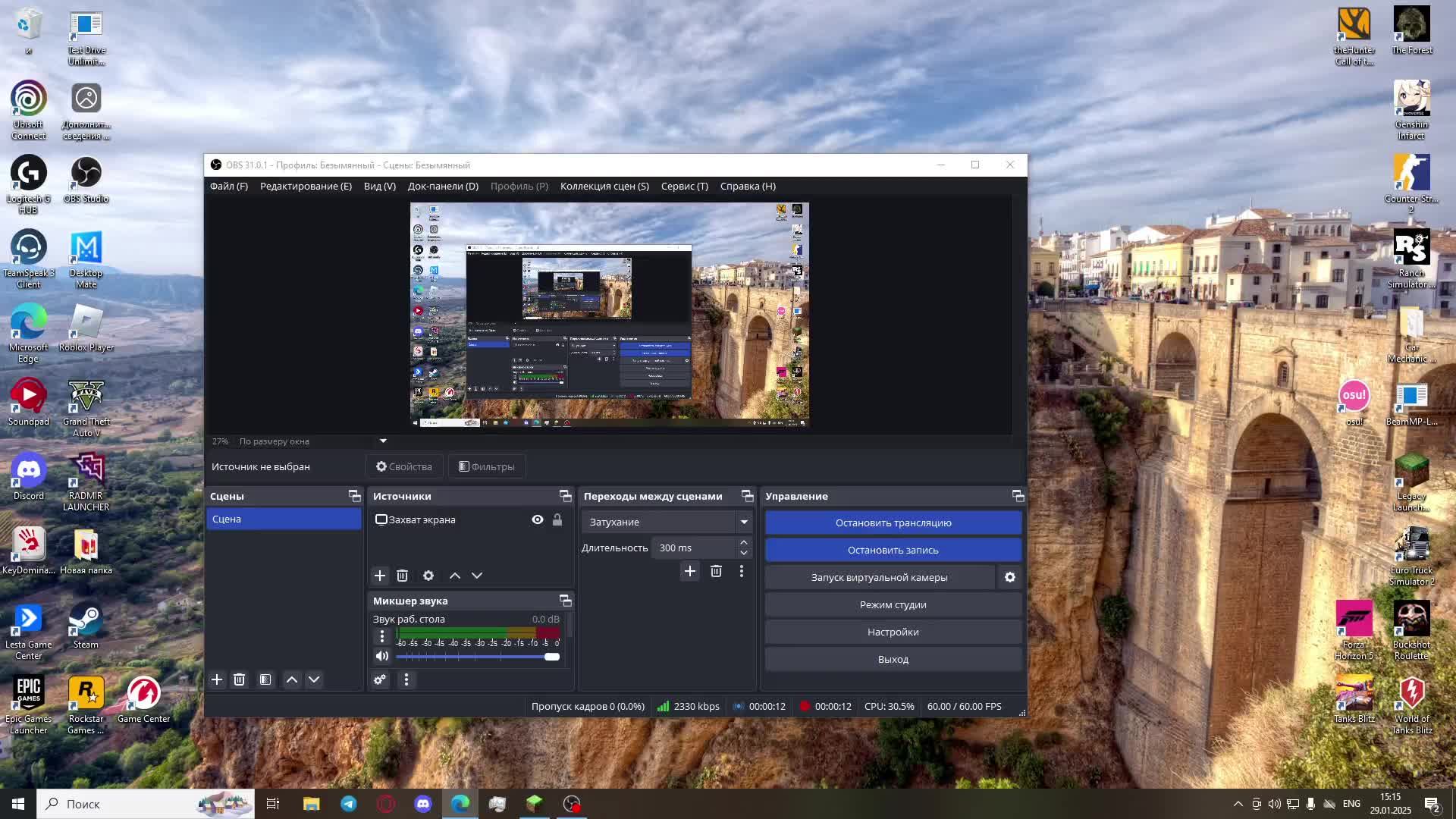Open Настройки button in controls
1456x819 pixels.
(x=893, y=632)
